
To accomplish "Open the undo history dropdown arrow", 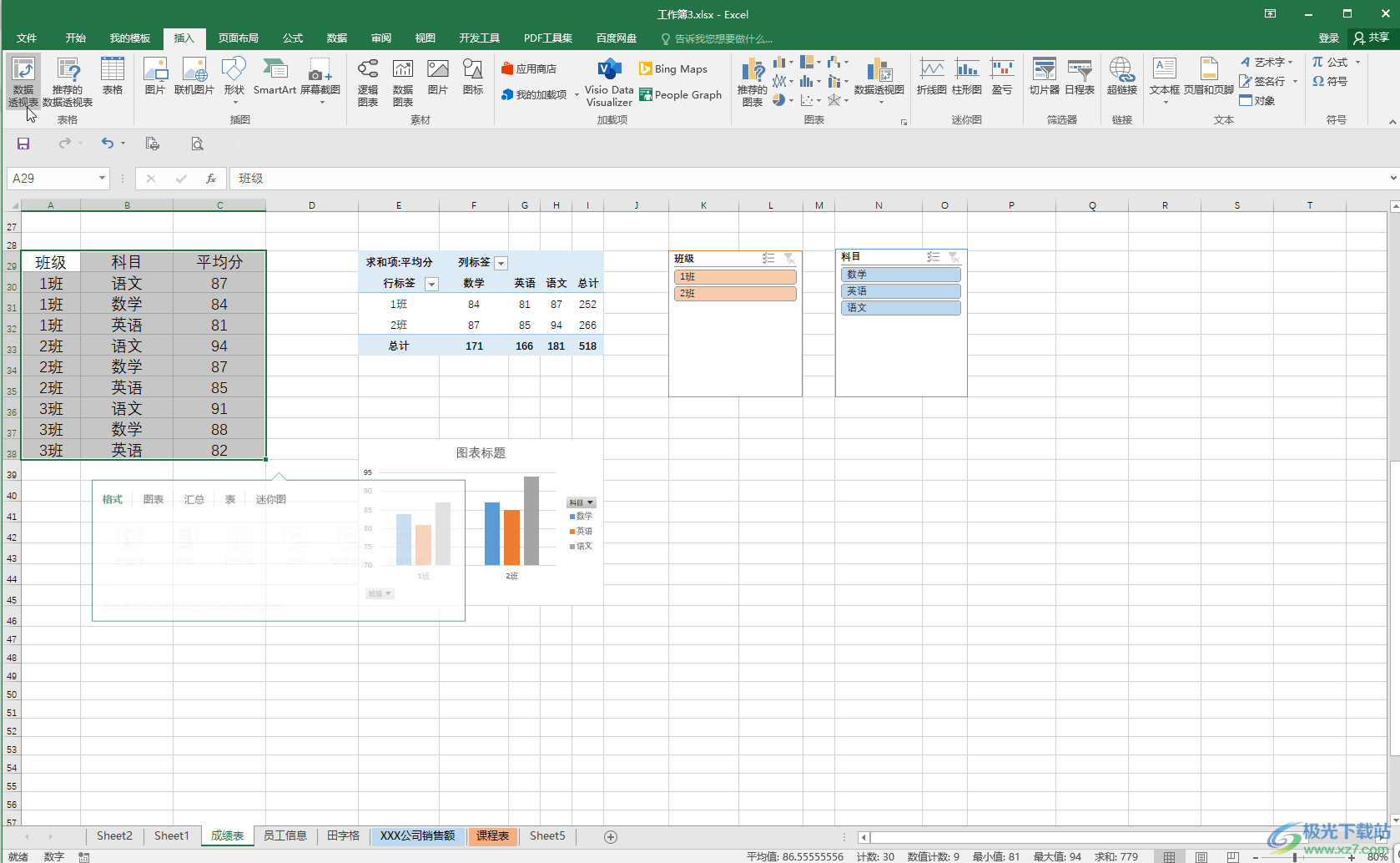I will pyautogui.click(x=123, y=144).
